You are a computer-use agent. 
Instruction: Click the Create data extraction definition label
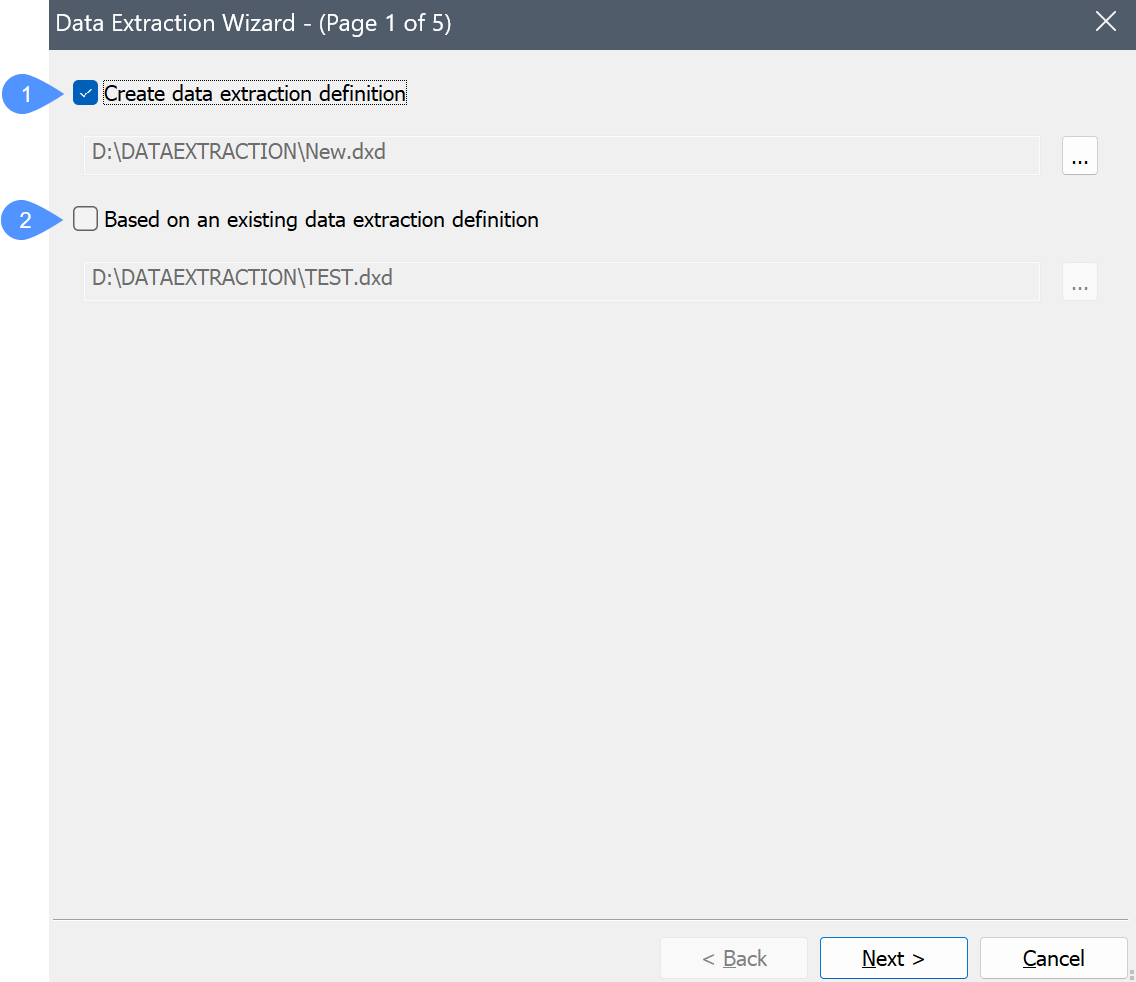pyautogui.click(x=255, y=94)
